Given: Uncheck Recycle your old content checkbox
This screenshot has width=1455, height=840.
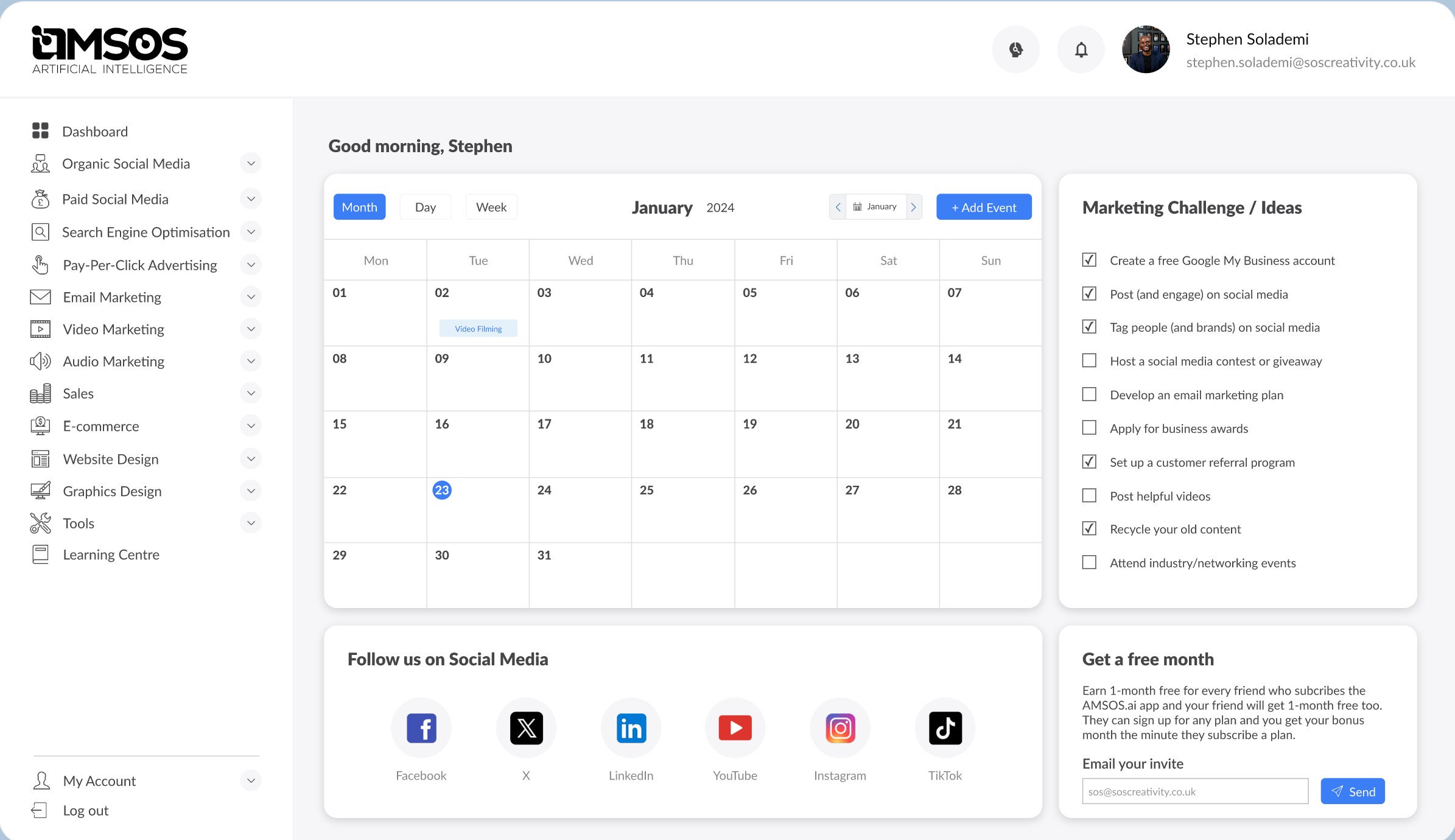Looking at the screenshot, I should (1089, 528).
